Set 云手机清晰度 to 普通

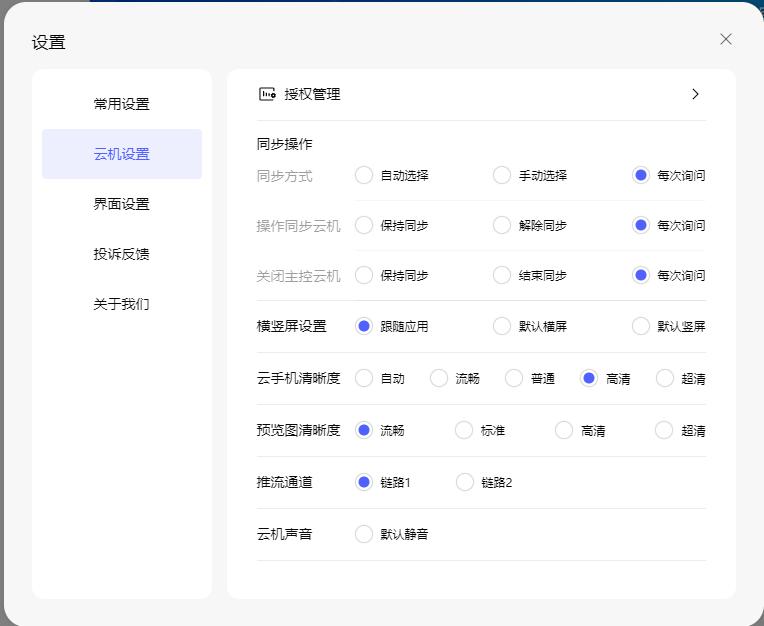[514, 378]
